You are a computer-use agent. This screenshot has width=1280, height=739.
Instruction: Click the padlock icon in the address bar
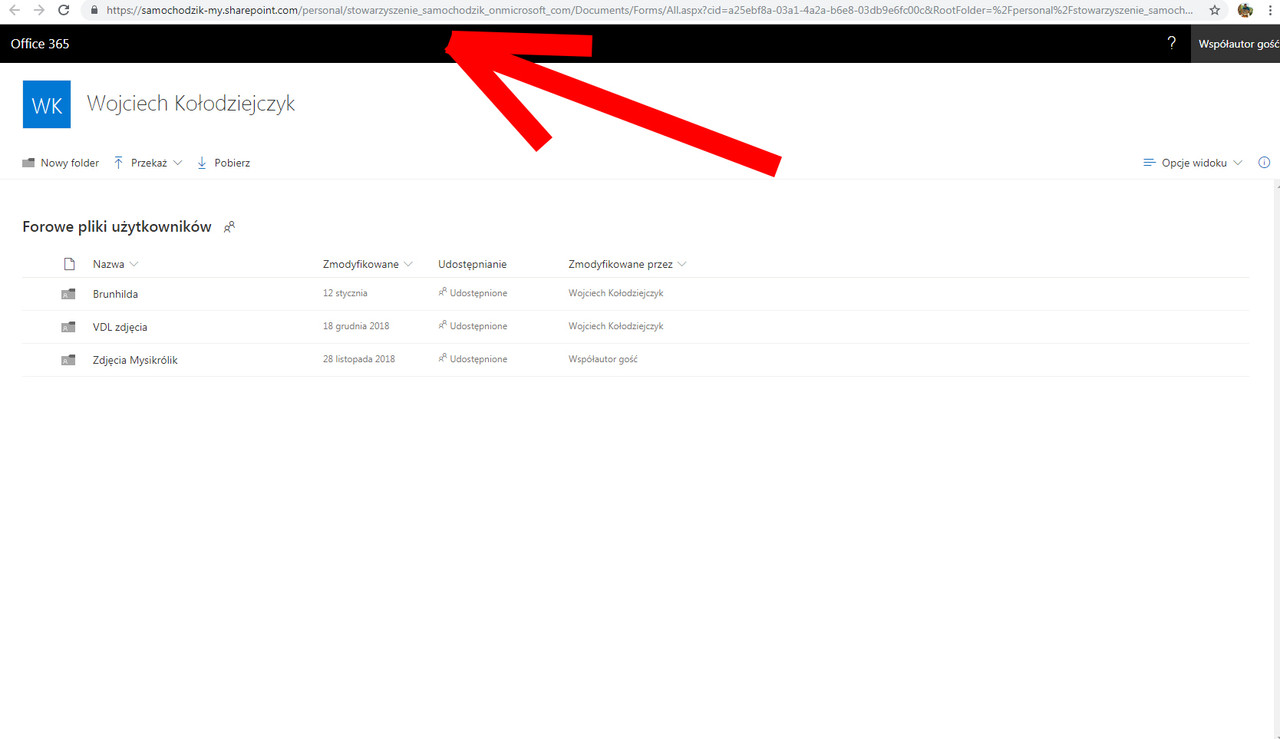(x=93, y=11)
